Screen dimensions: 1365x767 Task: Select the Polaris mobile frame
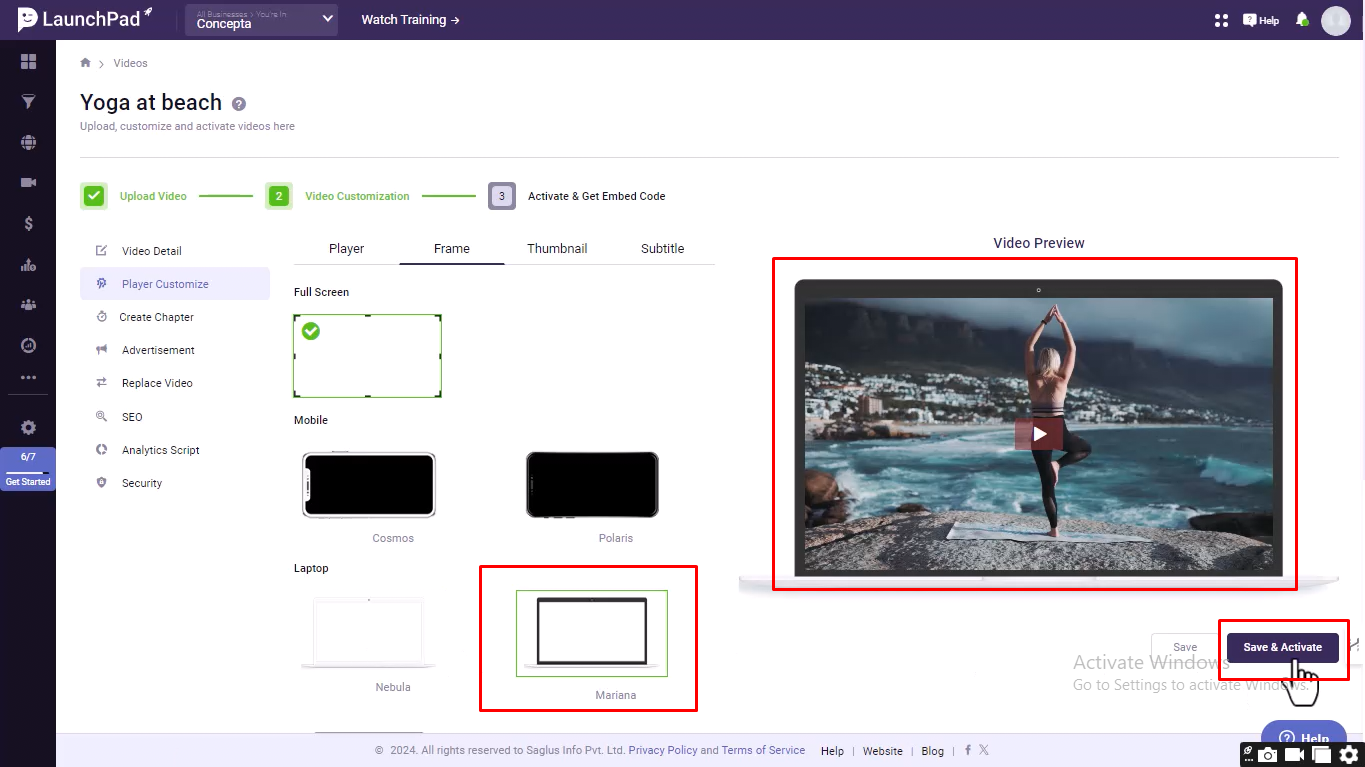click(x=592, y=485)
